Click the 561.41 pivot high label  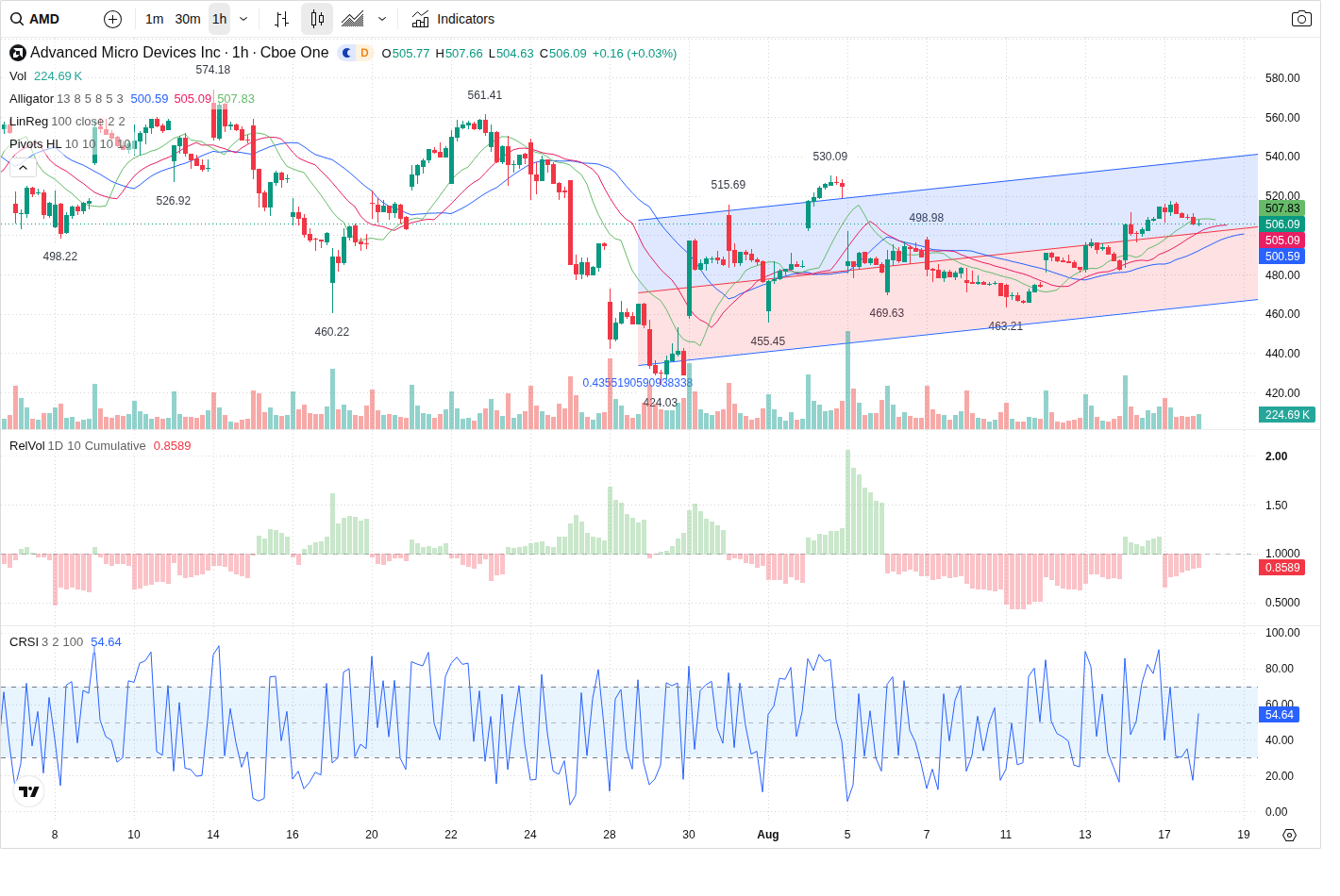(485, 95)
